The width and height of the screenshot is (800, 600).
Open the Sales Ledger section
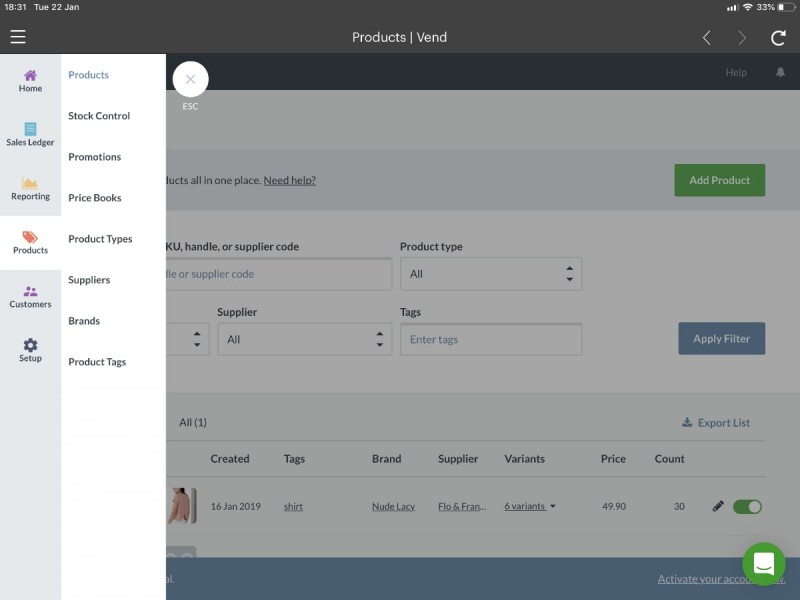30,135
